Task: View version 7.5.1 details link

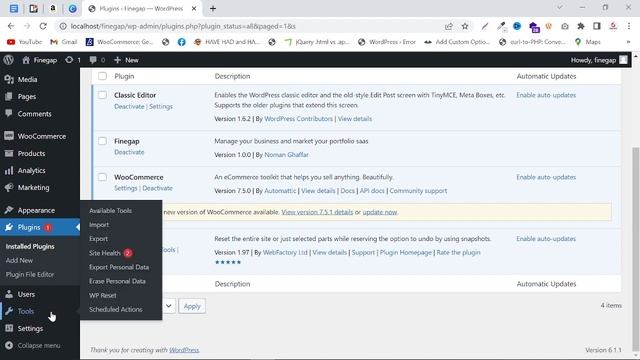Action: click(x=317, y=212)
